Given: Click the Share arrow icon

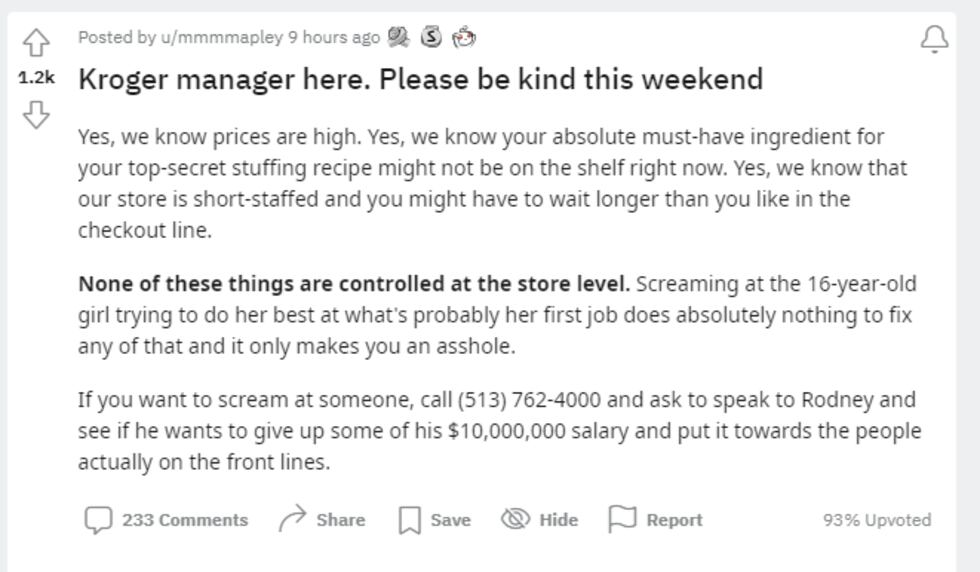Looking at the screenshot, I should click(292, 518).
